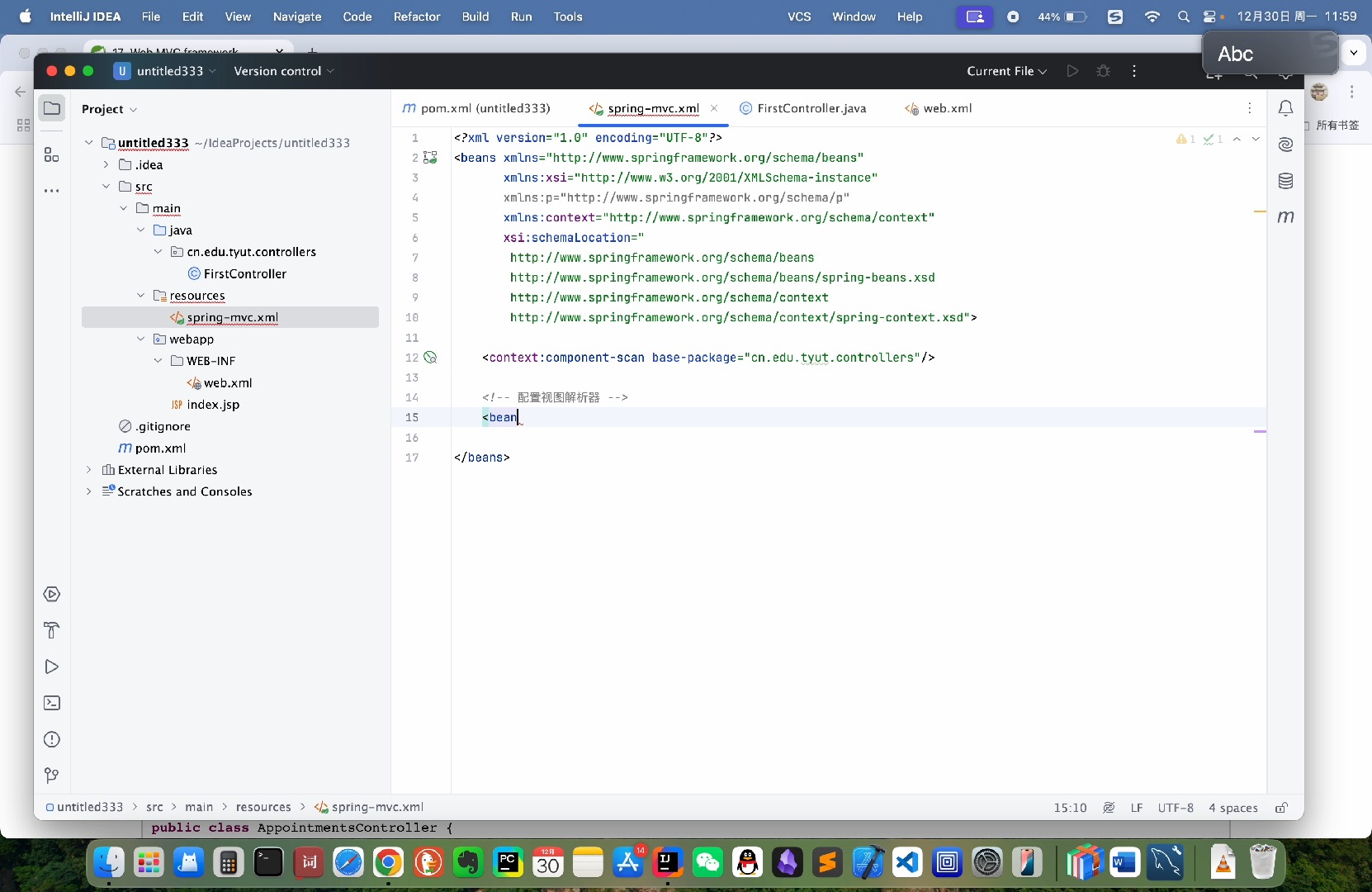Image resolution: width=1372 pixels, height=892 pixels.
Task: Toggle read-only lock icon in status bar
Action: tap(1281, 808)
